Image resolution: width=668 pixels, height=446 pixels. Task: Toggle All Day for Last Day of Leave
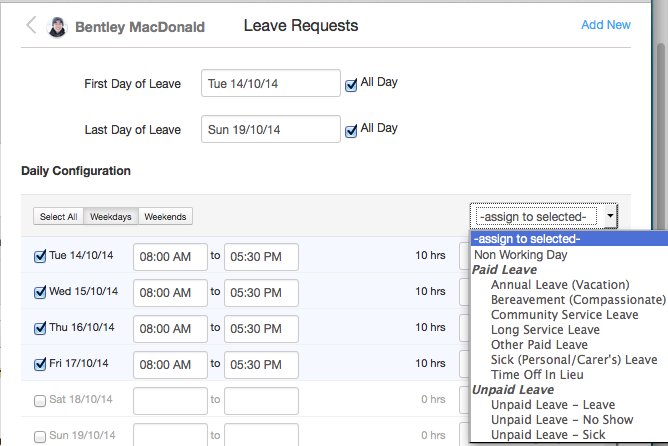(351, 131)
